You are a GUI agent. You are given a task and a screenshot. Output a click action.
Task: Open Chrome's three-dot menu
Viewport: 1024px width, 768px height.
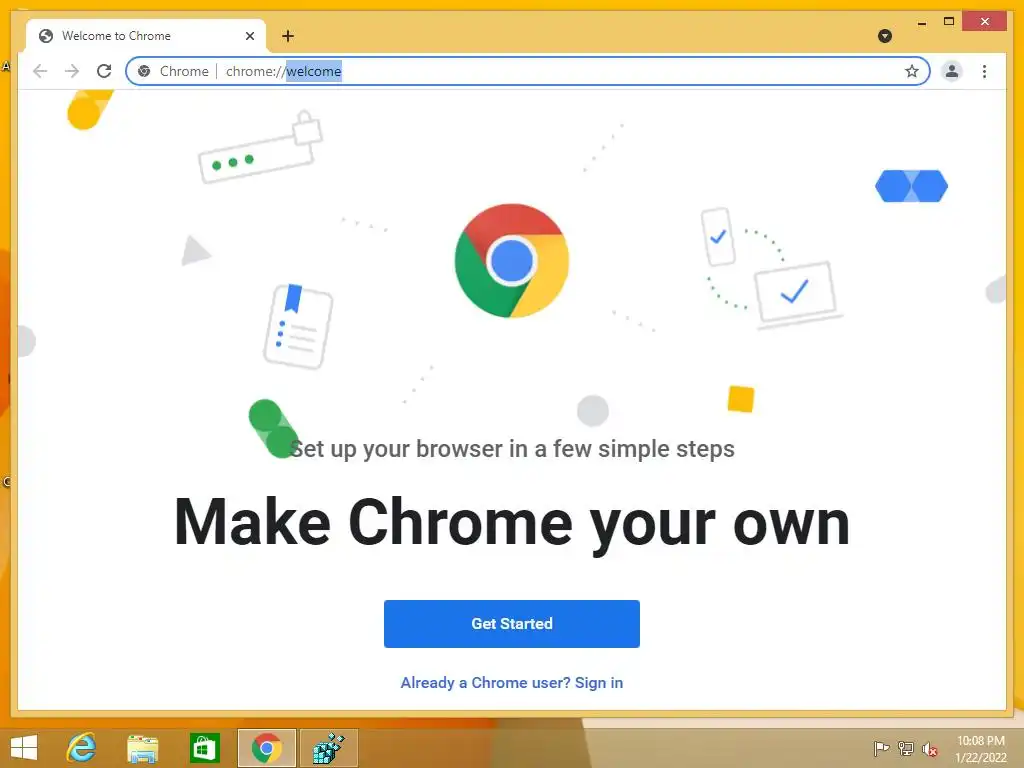point(984,71)
